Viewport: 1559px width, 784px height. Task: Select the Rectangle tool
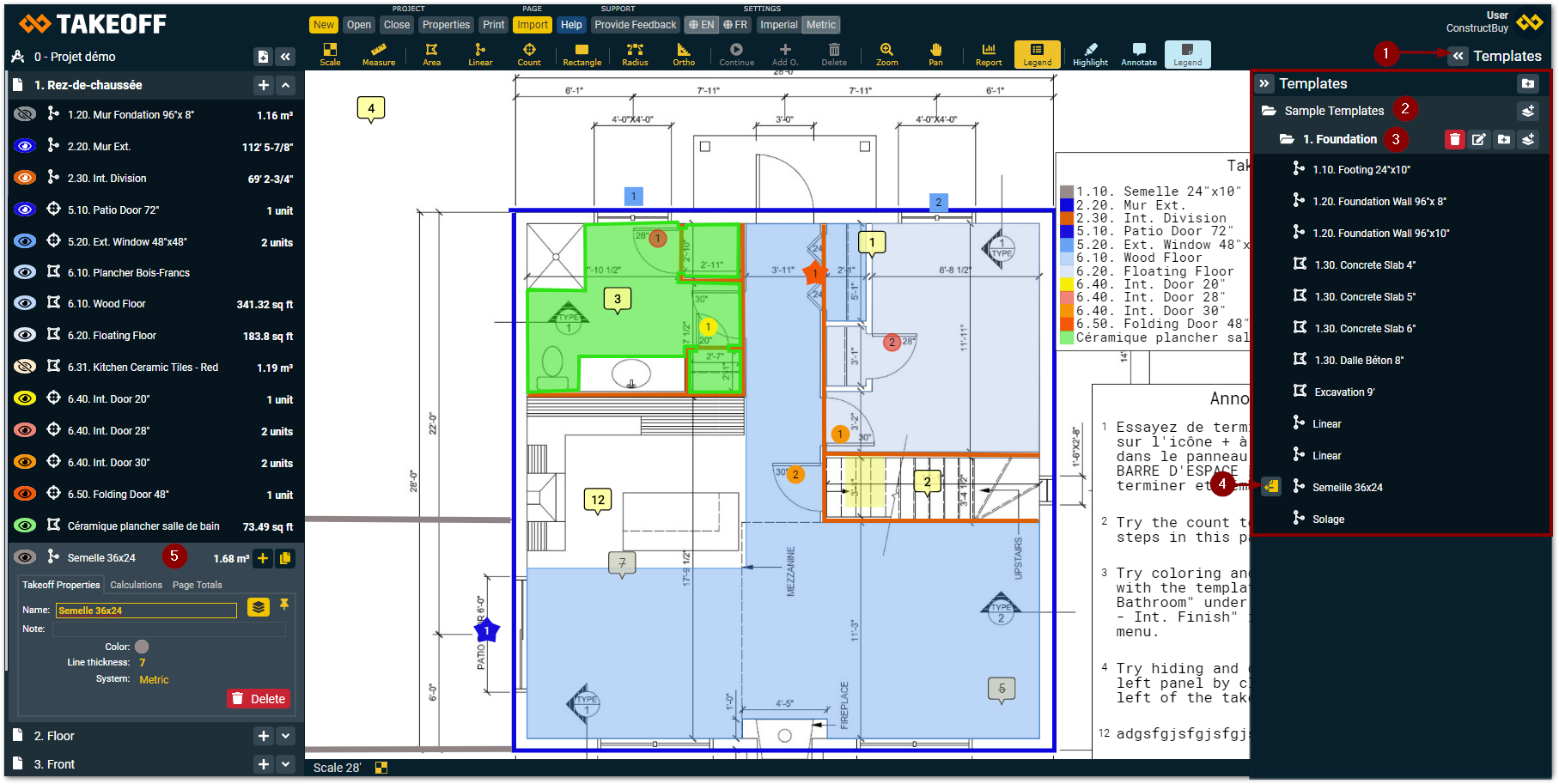tap(582, 54)
